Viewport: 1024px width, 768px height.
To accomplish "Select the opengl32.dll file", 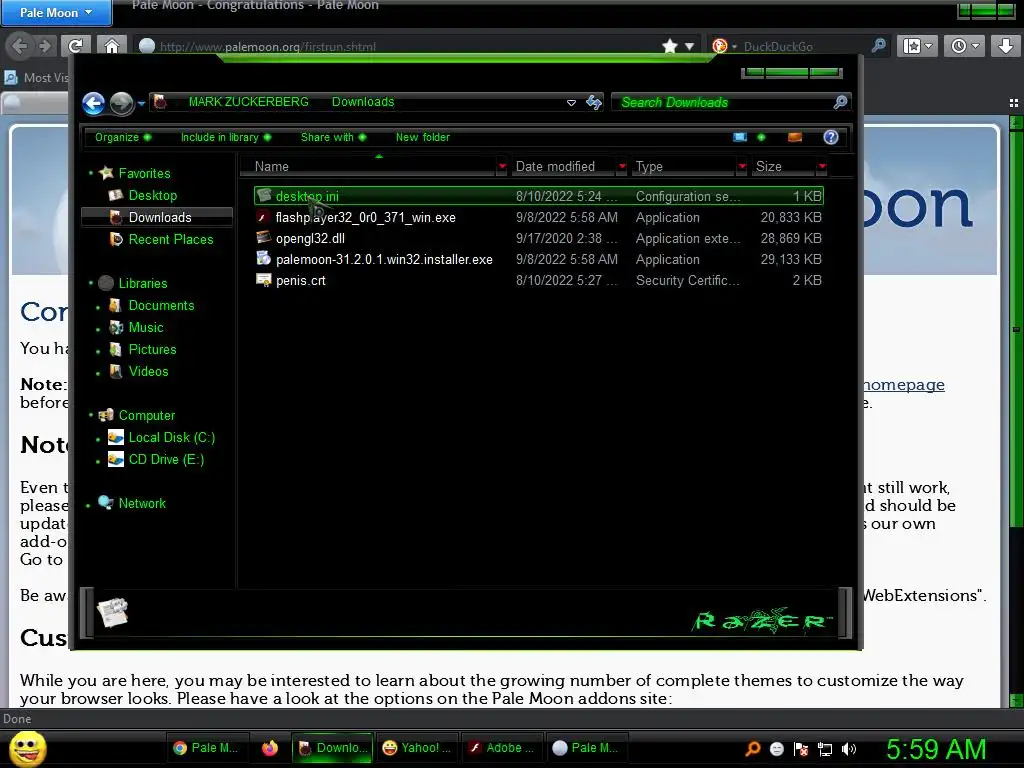I will tap(539, 238).
